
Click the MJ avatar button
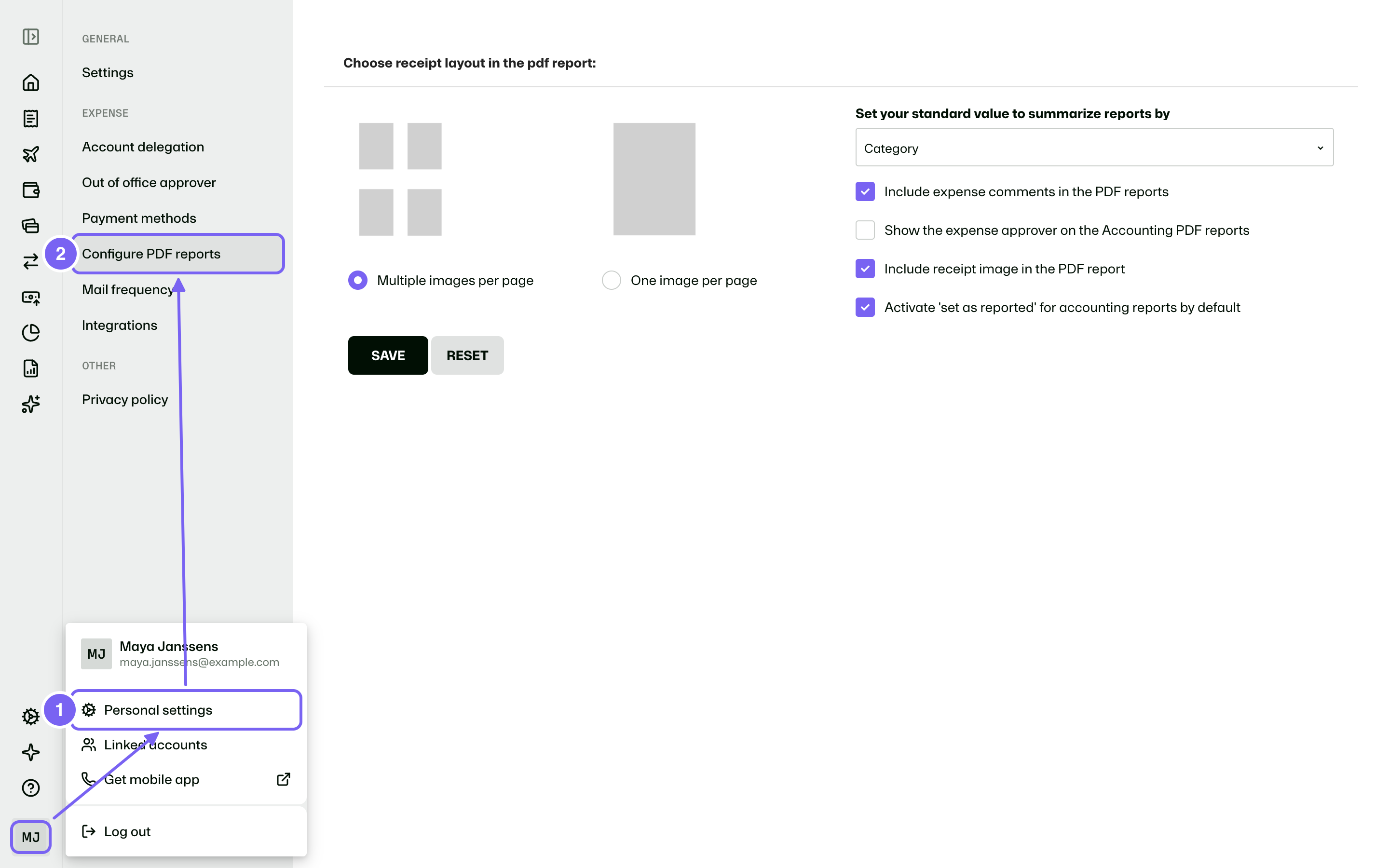(x=30, y=837)
